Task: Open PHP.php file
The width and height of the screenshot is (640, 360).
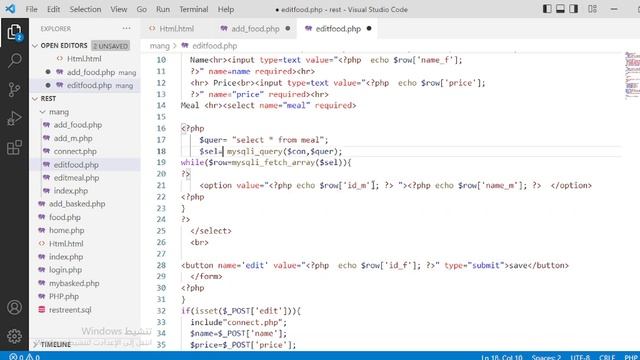Action: 64,296
